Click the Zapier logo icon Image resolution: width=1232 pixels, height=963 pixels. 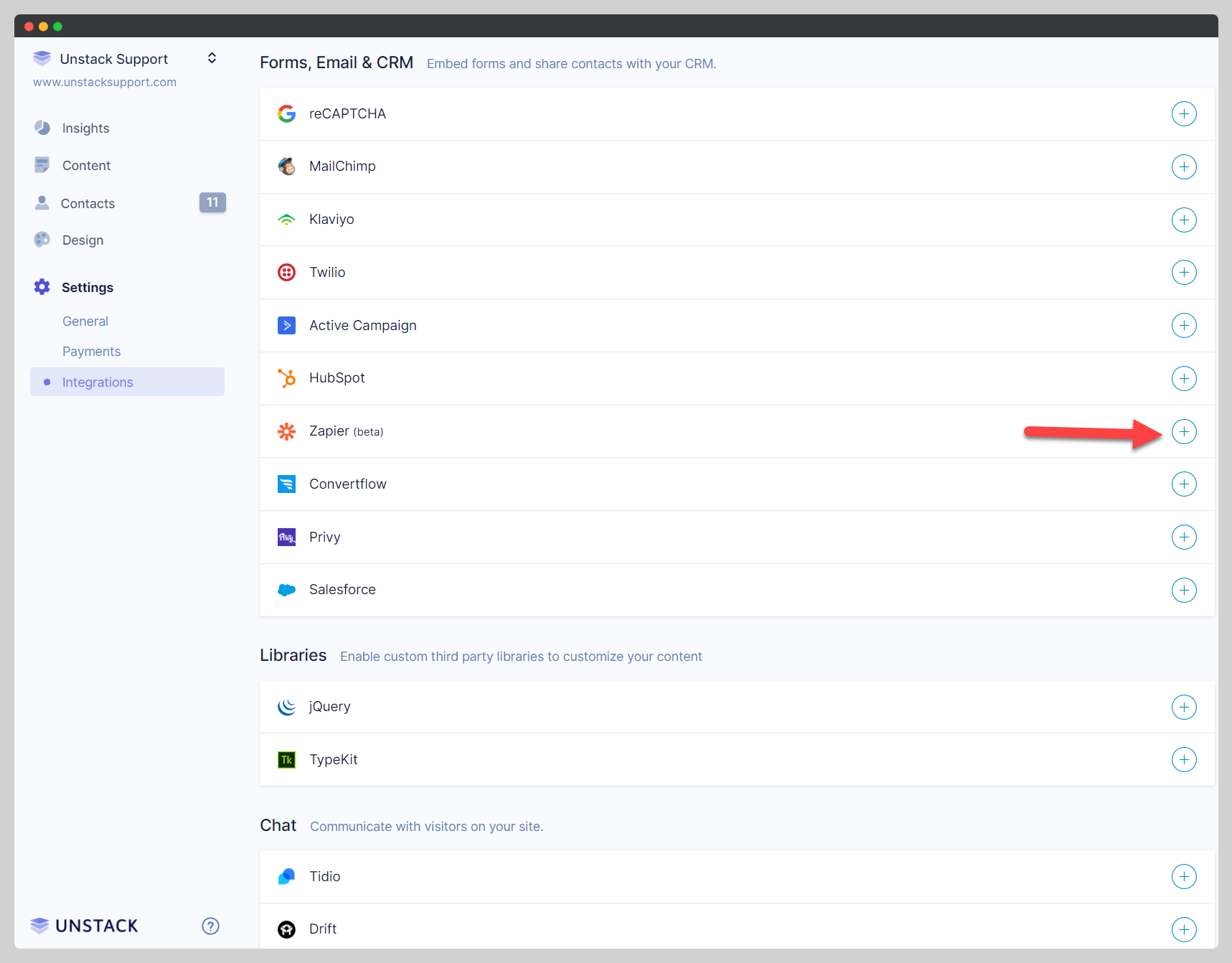click(286, 431)
